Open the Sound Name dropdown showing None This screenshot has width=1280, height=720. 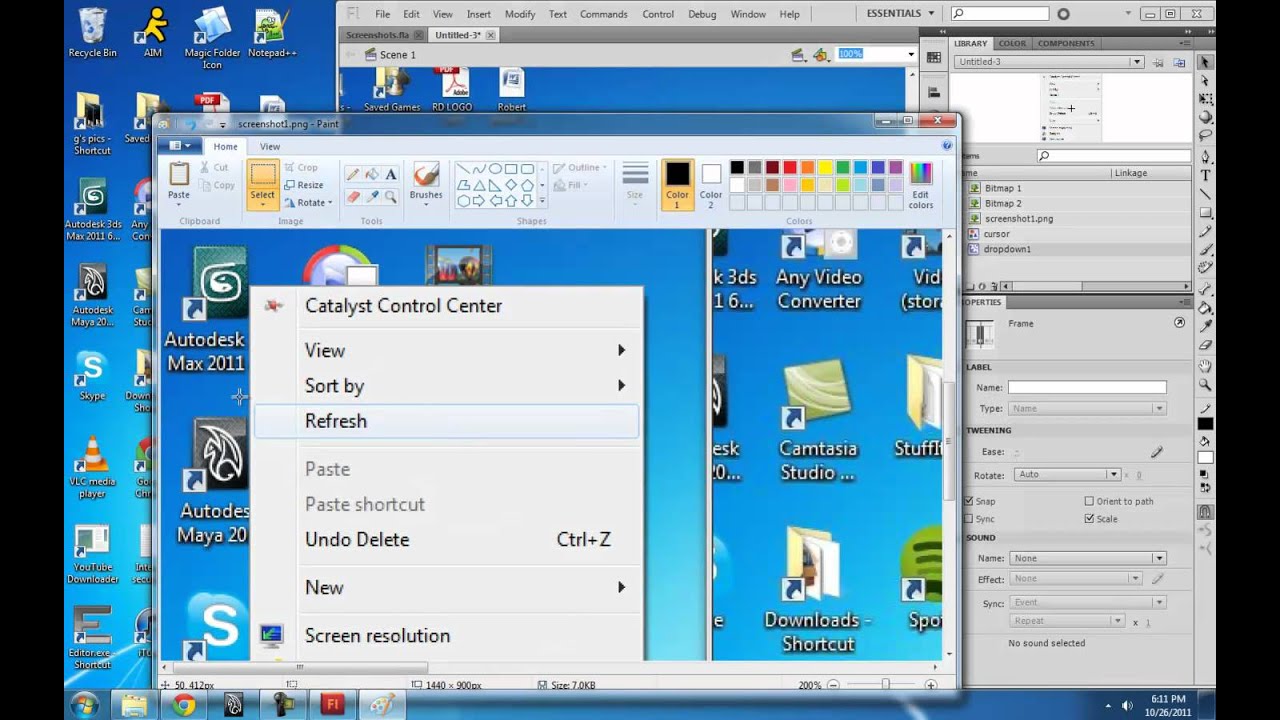point(1087,558)
